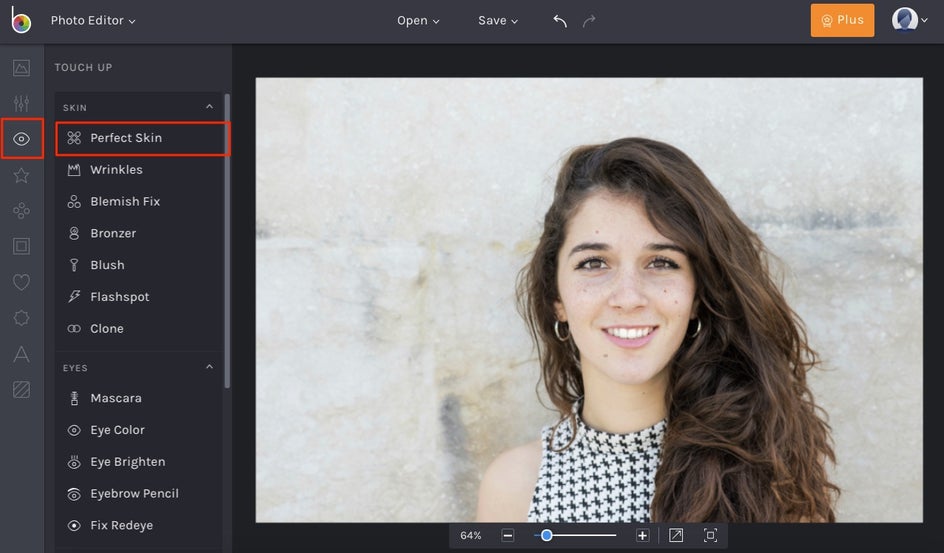Open the Overlays sidebar icon
This screenshot has height=553, width=944.
coord(21,318)
